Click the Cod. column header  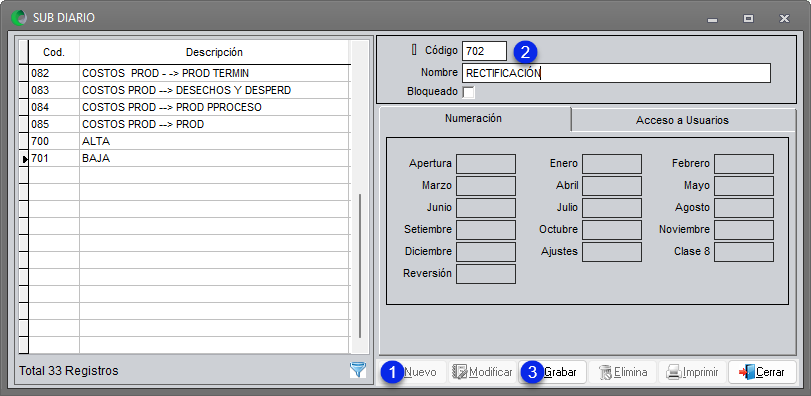[54, 52]
